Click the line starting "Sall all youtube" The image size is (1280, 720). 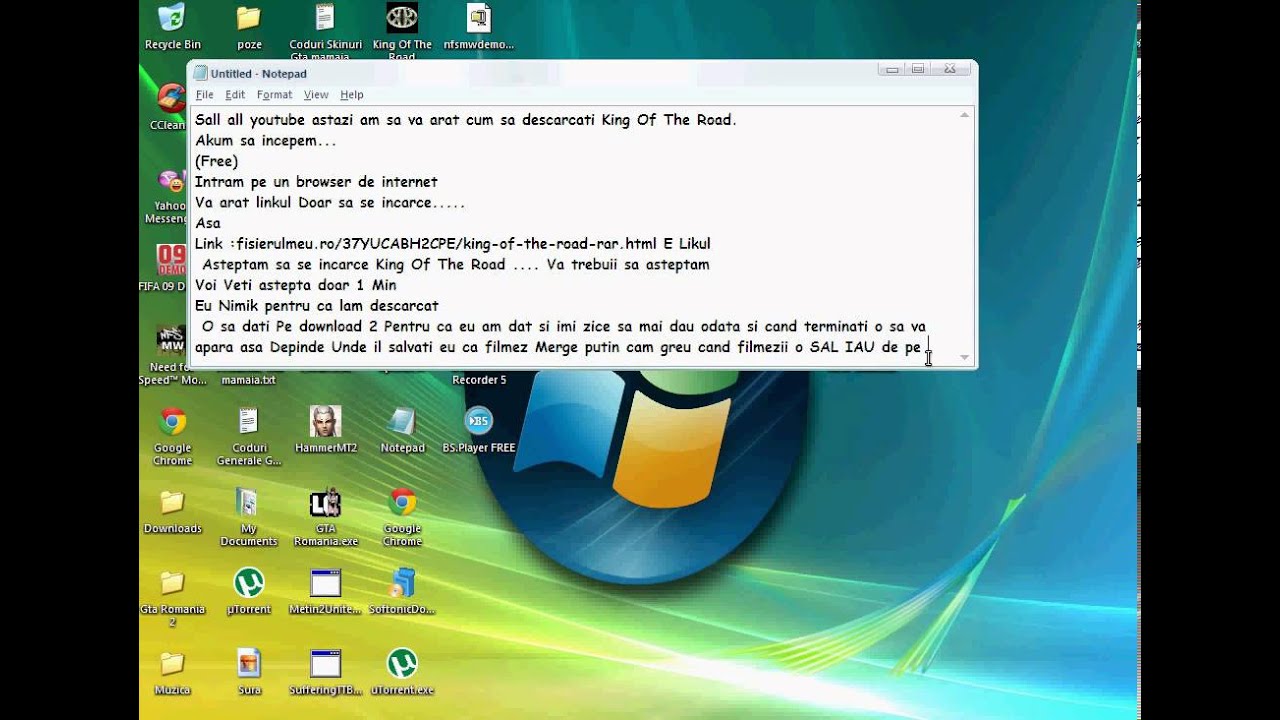tap(466, 120)
